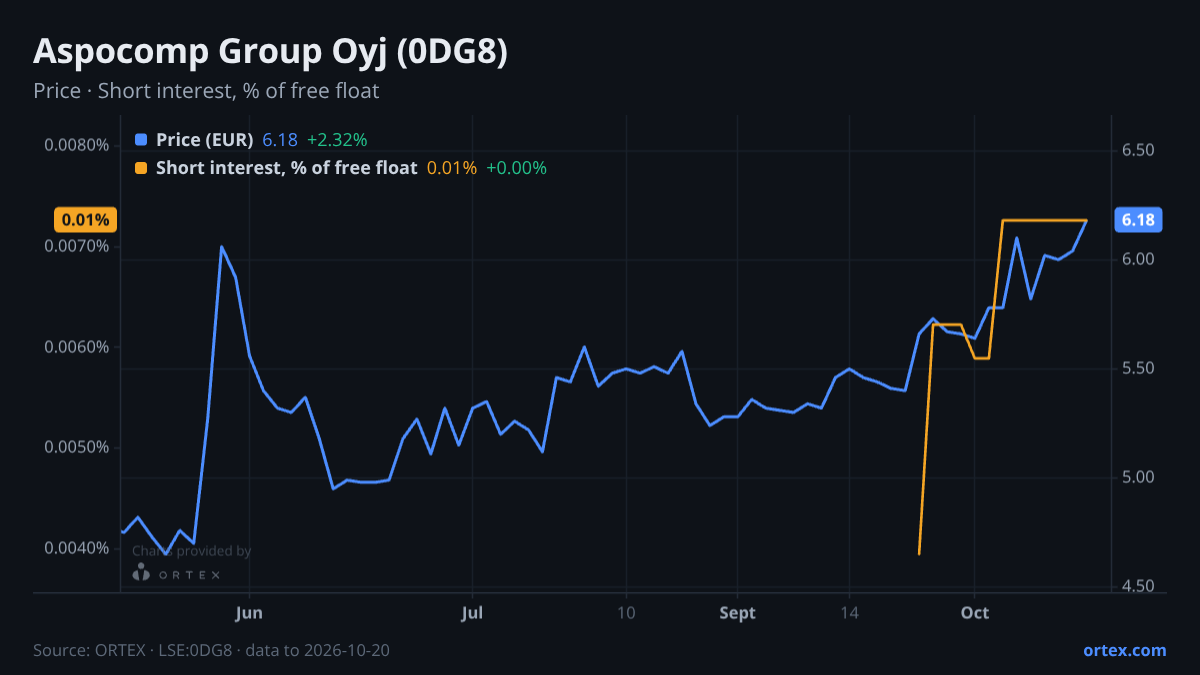Click the +2.32% price change value

coord(337,140)
